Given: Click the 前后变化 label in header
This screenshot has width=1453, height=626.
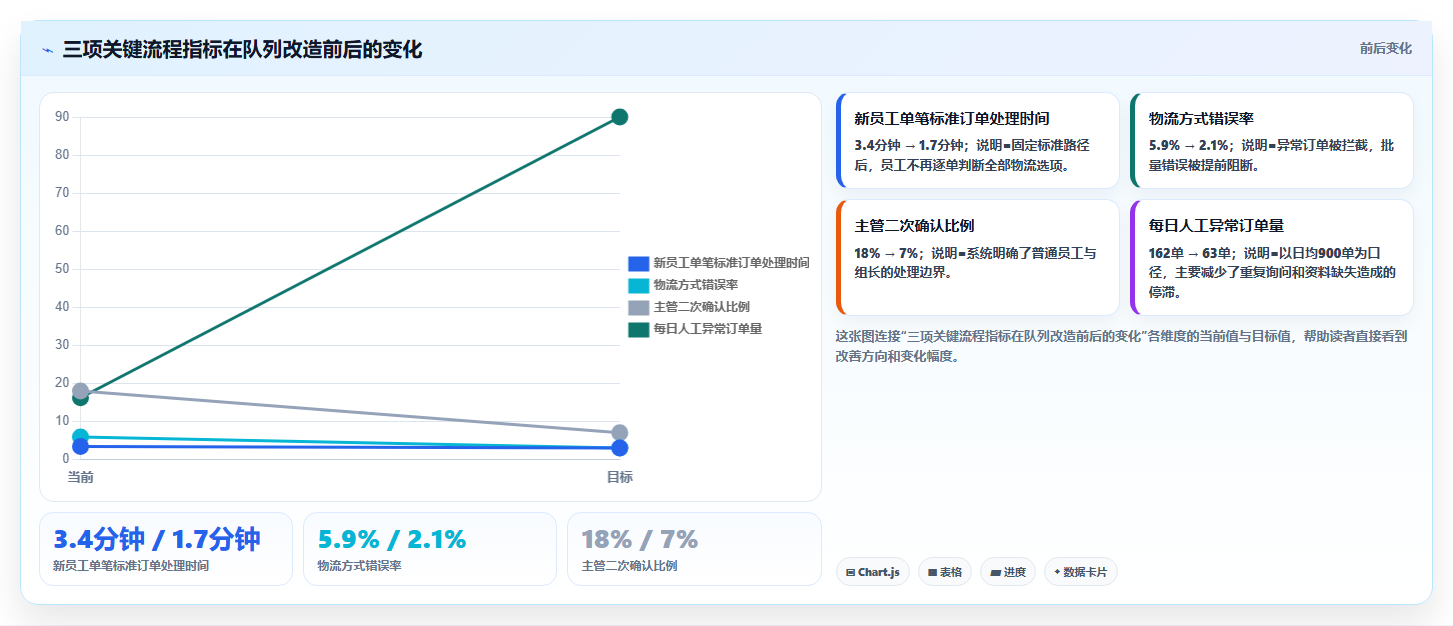Looking at the screenshot, I should [x=1385, y=49].
